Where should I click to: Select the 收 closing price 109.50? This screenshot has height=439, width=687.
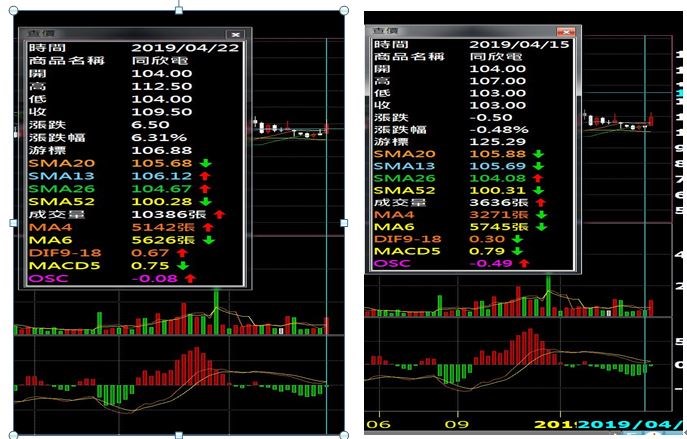162,112
